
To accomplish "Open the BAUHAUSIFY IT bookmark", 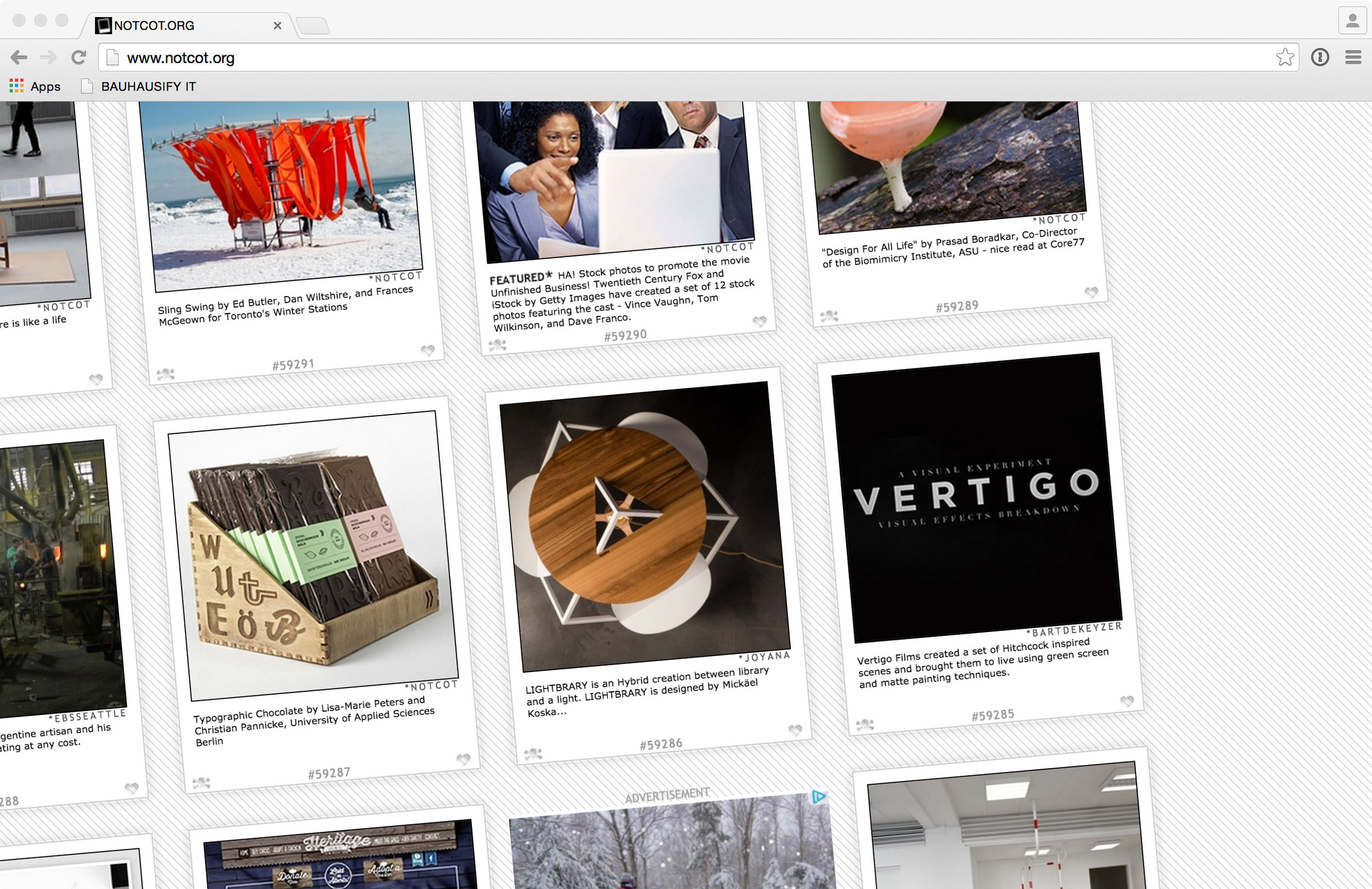I will pos(138,87).
